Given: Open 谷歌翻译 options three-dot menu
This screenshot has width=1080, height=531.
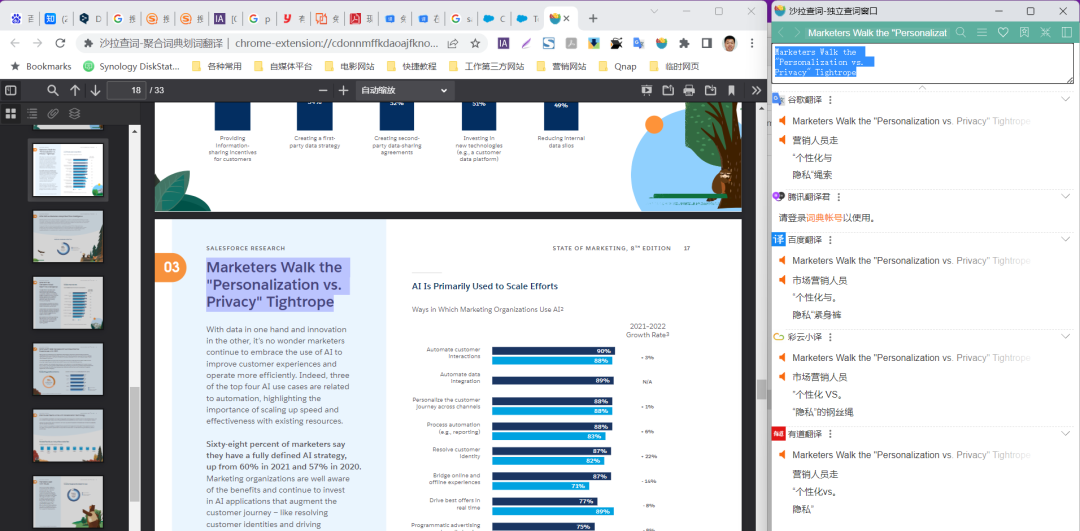Looking at the screenshot, I should (830, 100).
